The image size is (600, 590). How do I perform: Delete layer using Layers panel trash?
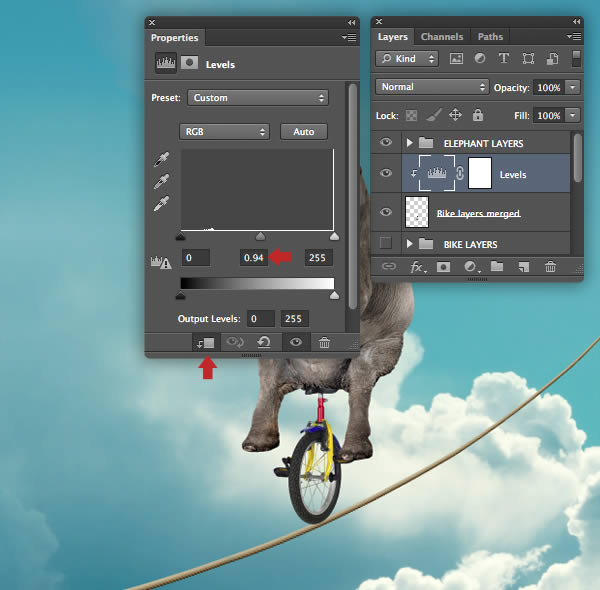(550, 266)
